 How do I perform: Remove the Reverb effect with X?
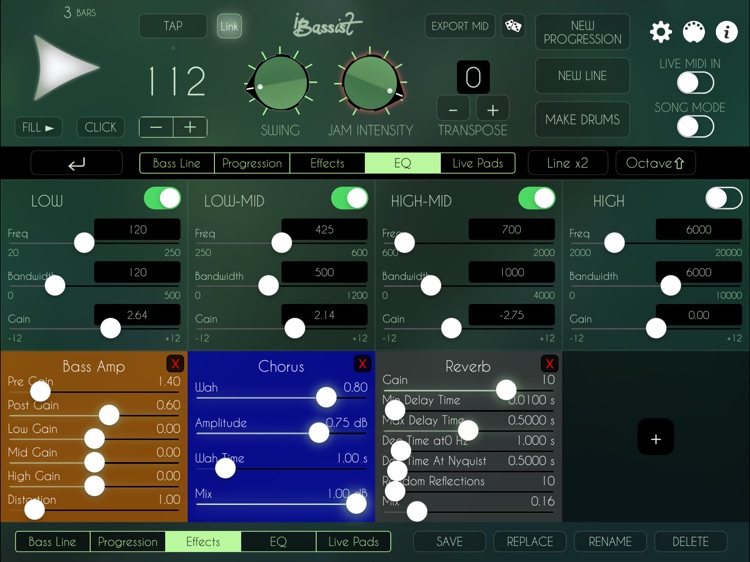(x=550, y=364)
